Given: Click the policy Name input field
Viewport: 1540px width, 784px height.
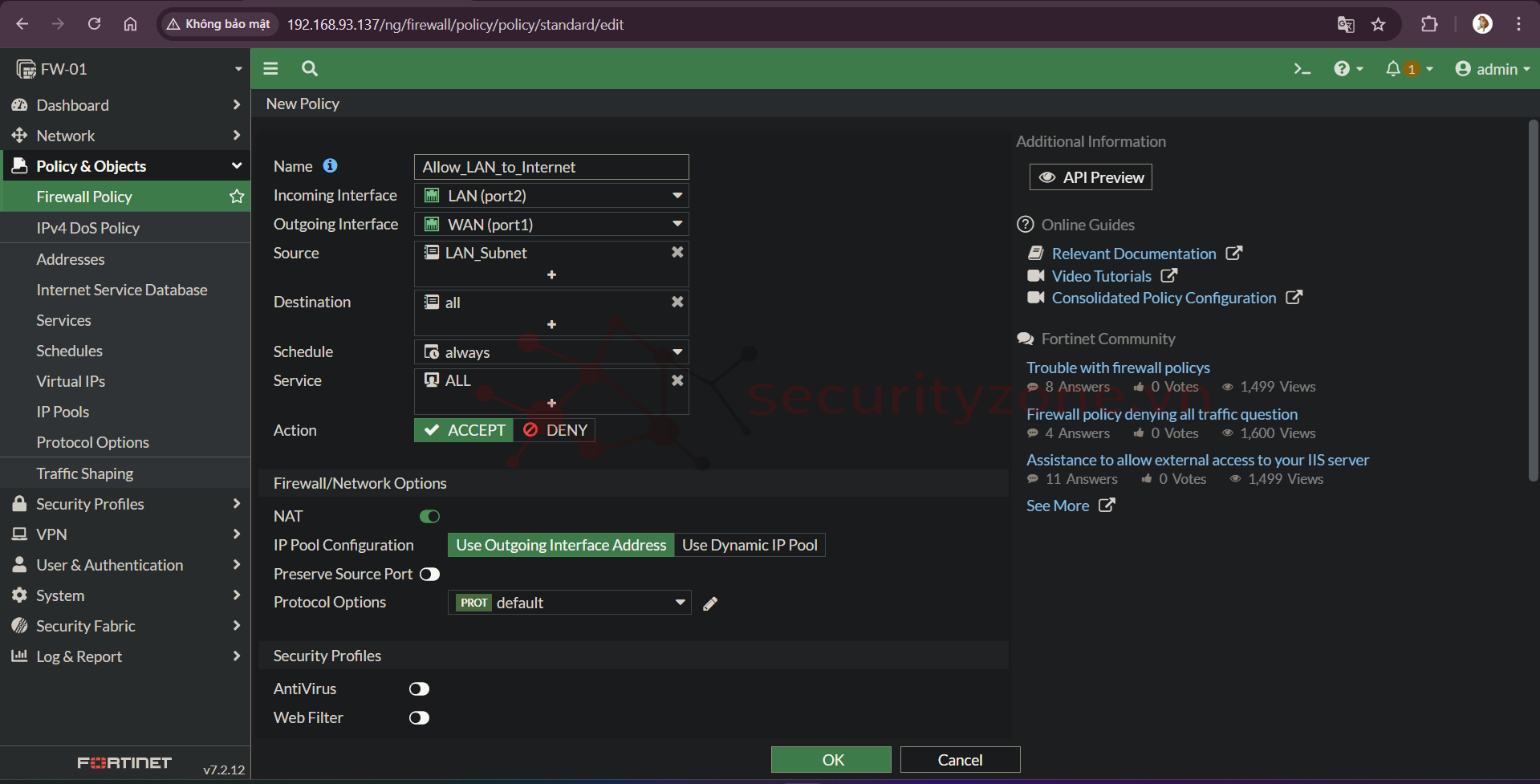Looking at the screenshot, I should (551, 167).
